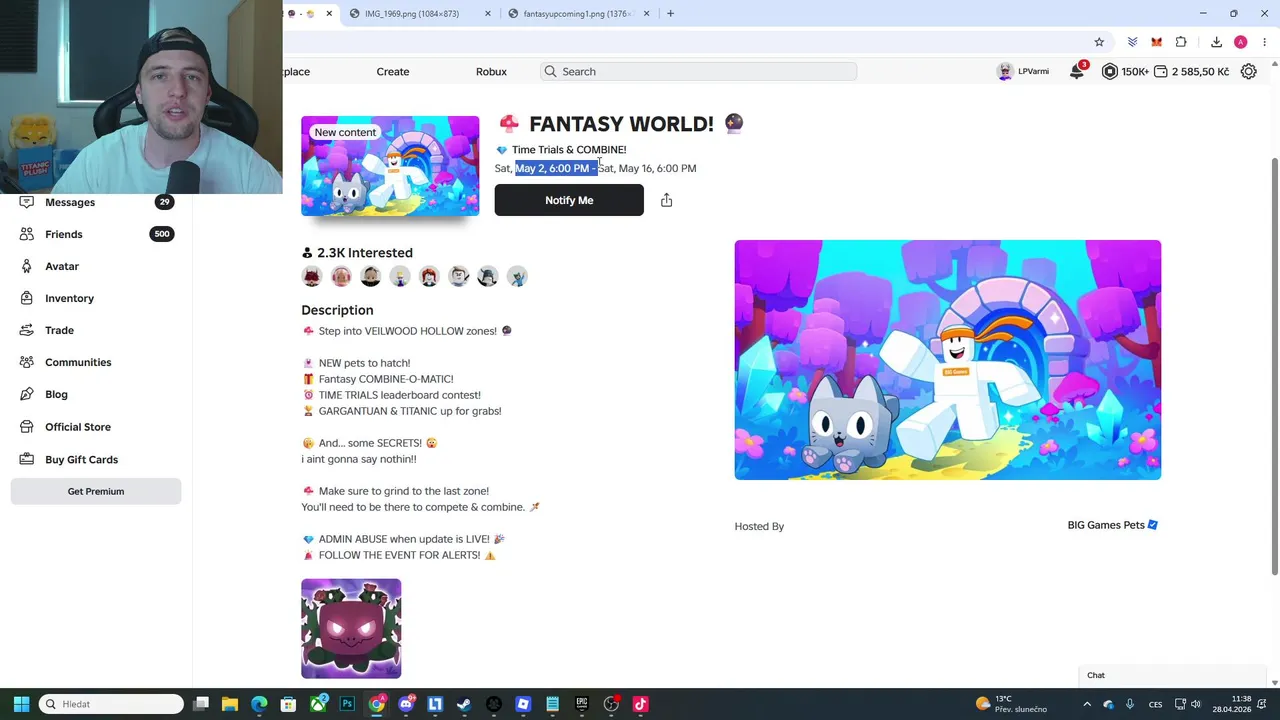Open Chrome downloads
1280x720 pixels.
pos(1216,42)
